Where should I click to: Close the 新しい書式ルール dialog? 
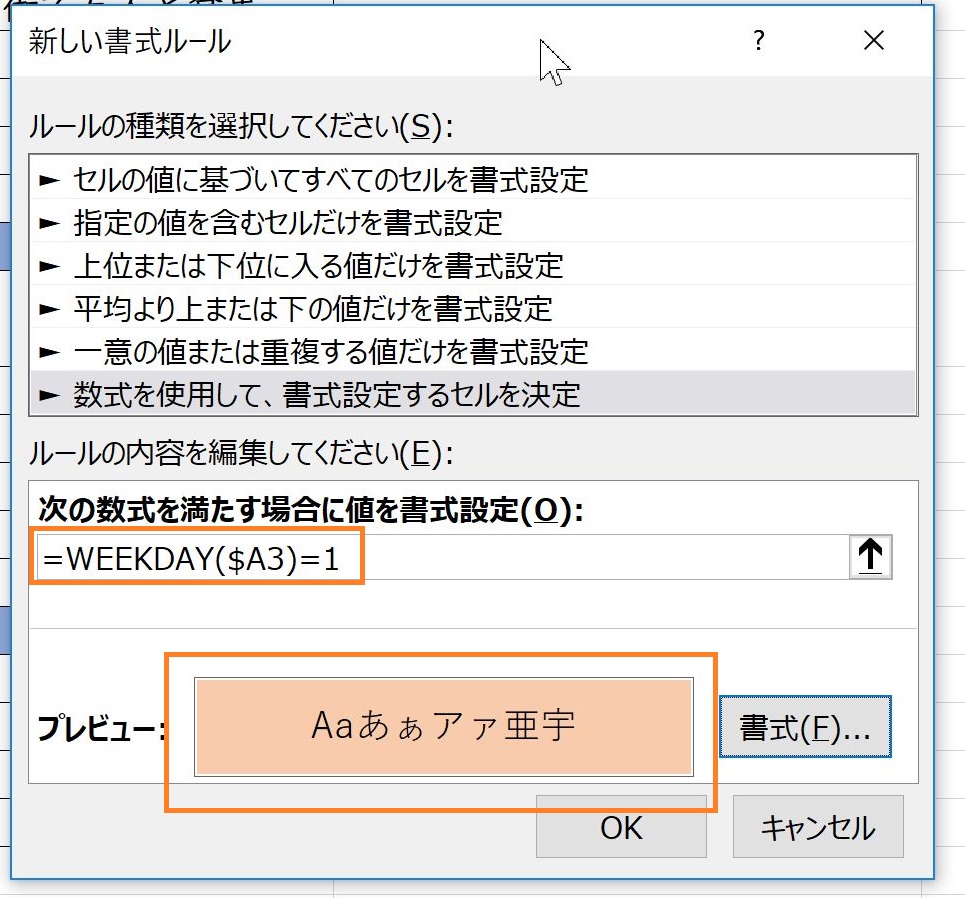(x=873, y=41)
